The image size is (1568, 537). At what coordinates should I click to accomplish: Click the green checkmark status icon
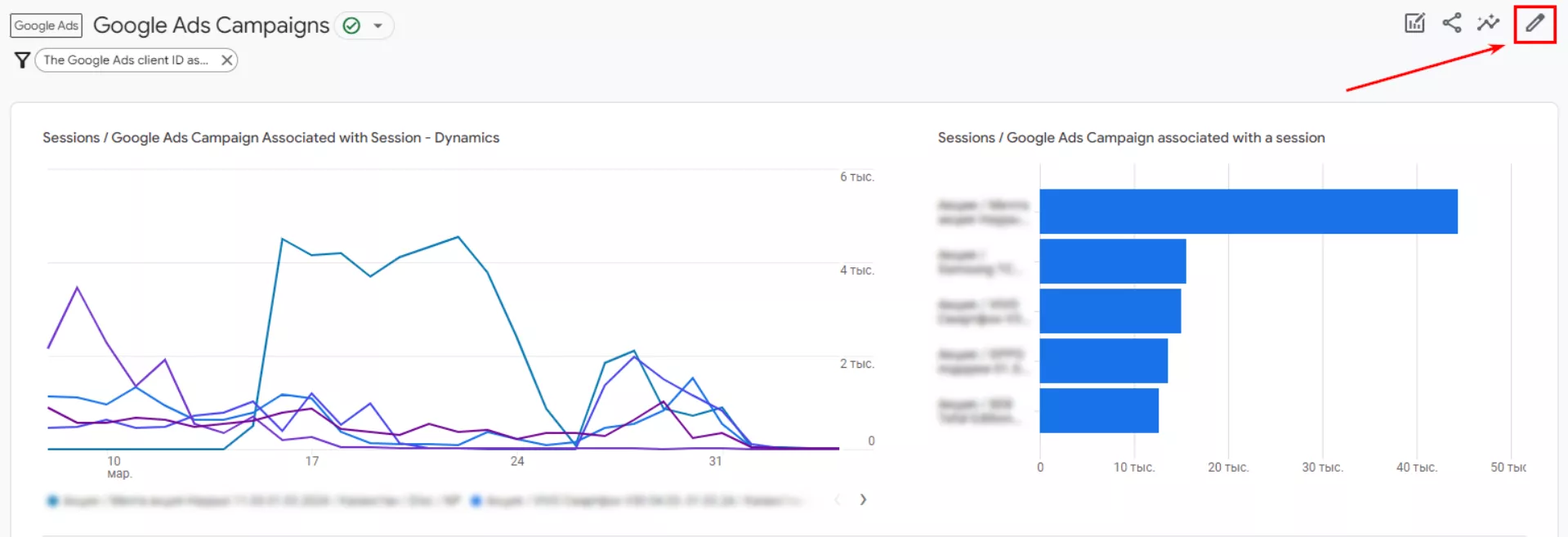tap(351, 26)
